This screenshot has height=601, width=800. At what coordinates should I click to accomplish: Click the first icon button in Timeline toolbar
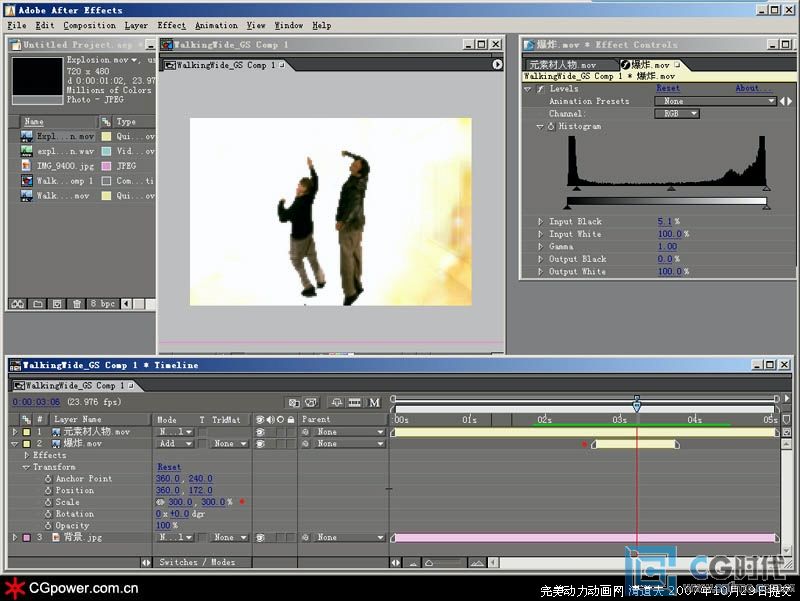click(x=294, y=403)
